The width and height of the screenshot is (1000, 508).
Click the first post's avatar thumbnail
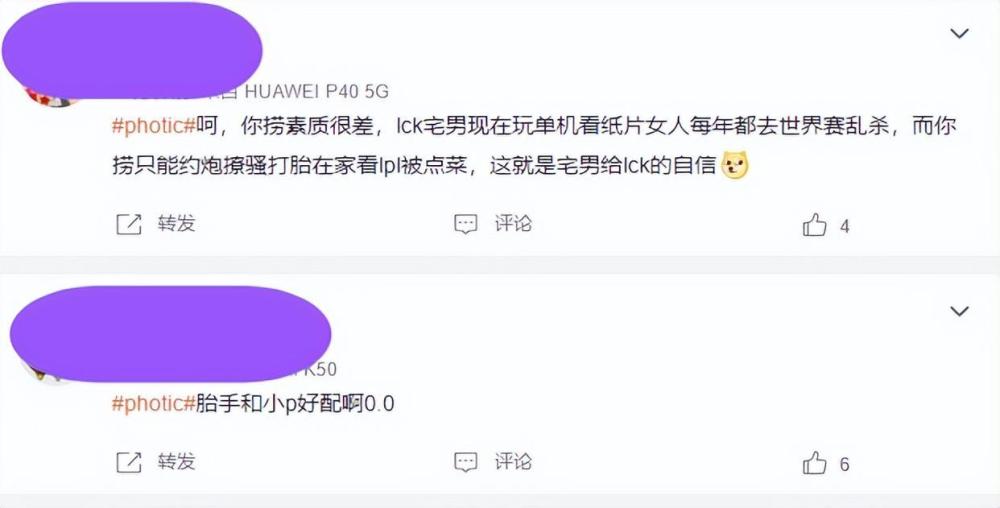(51, 97)
